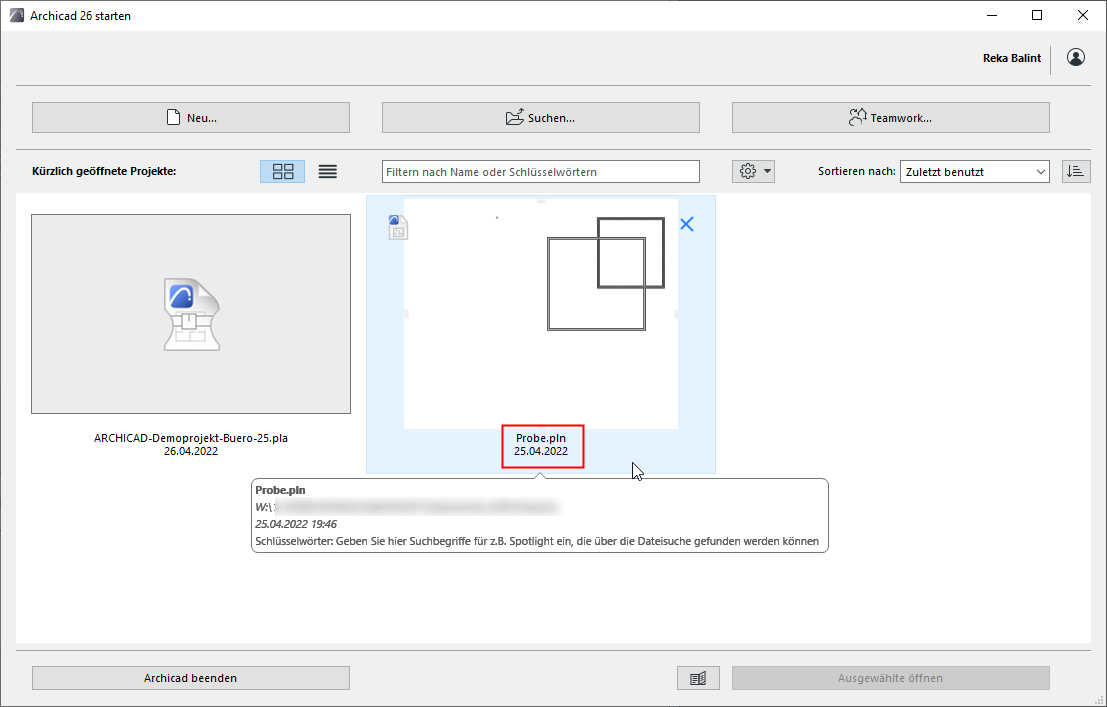Click the Kürzlich geöffnete Projekte label
This screenshot has height=707, width=1107.
coord(104,172)
